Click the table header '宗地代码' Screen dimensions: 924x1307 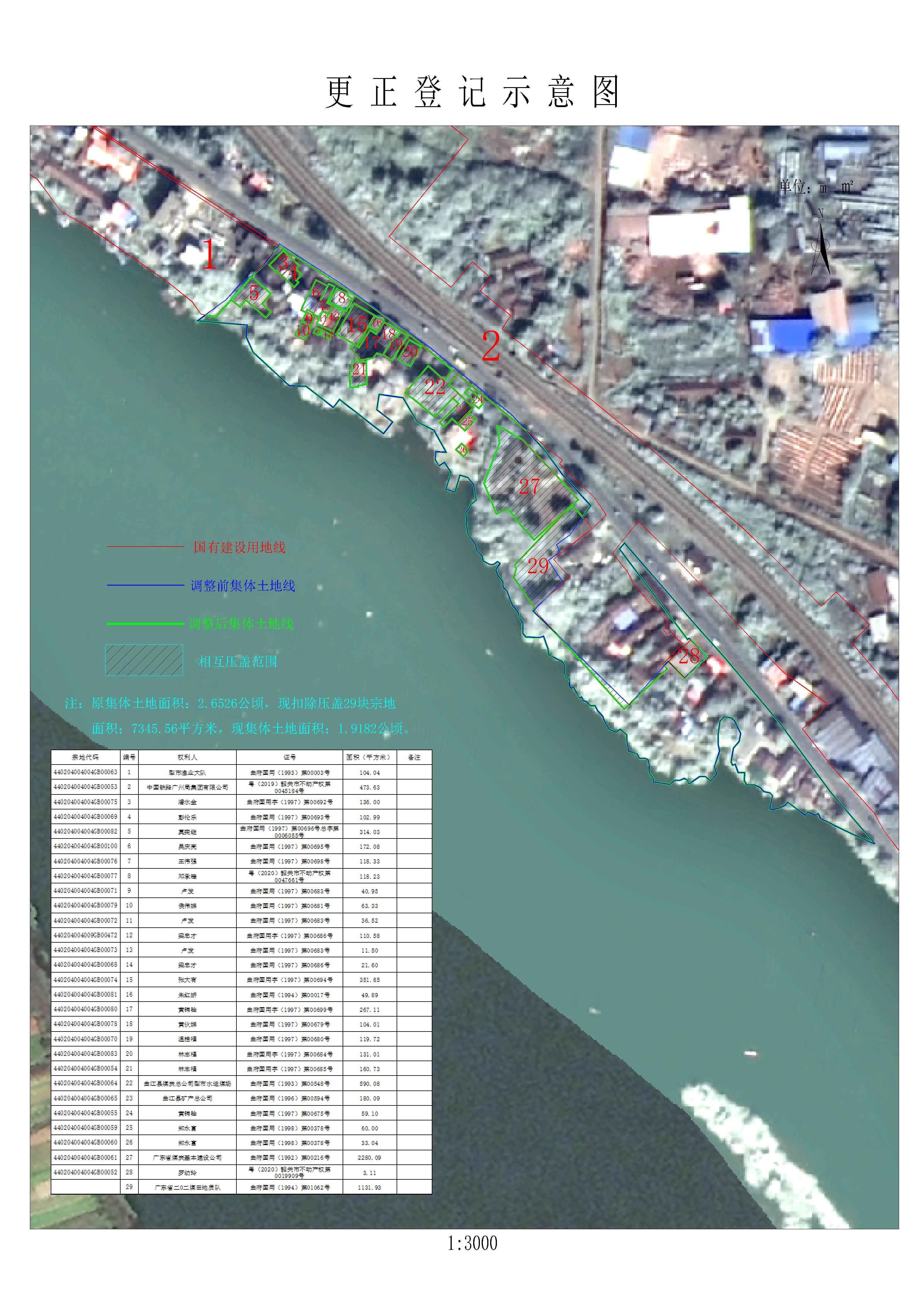pos(85,757)
